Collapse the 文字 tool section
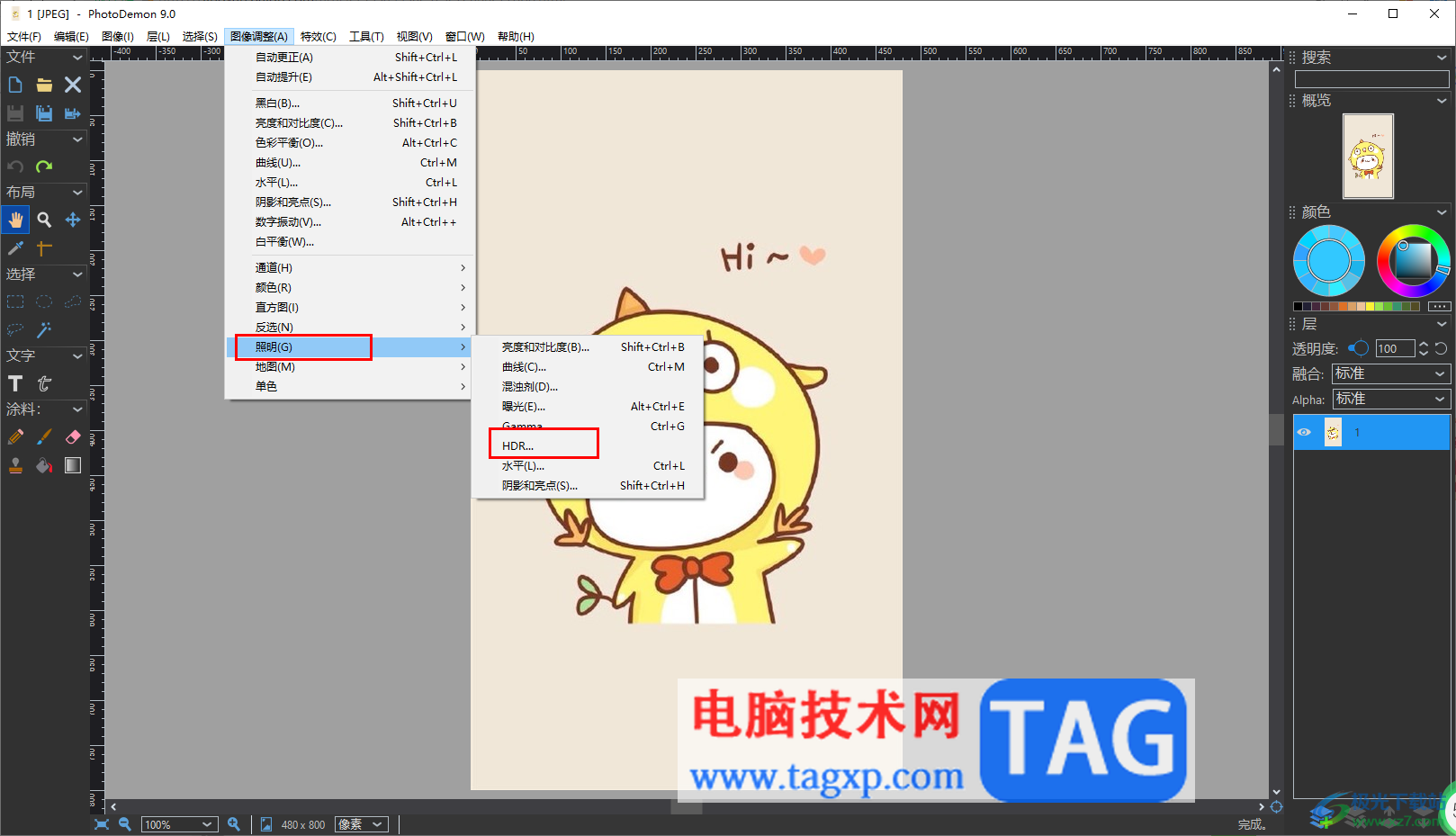Viewport: 1456px width, 836px height. coord(77,356)
